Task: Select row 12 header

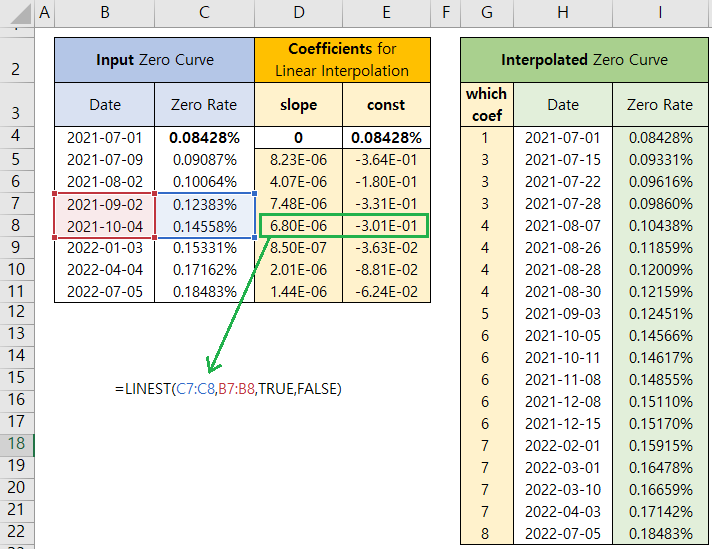Action: [x=17, y=312]
